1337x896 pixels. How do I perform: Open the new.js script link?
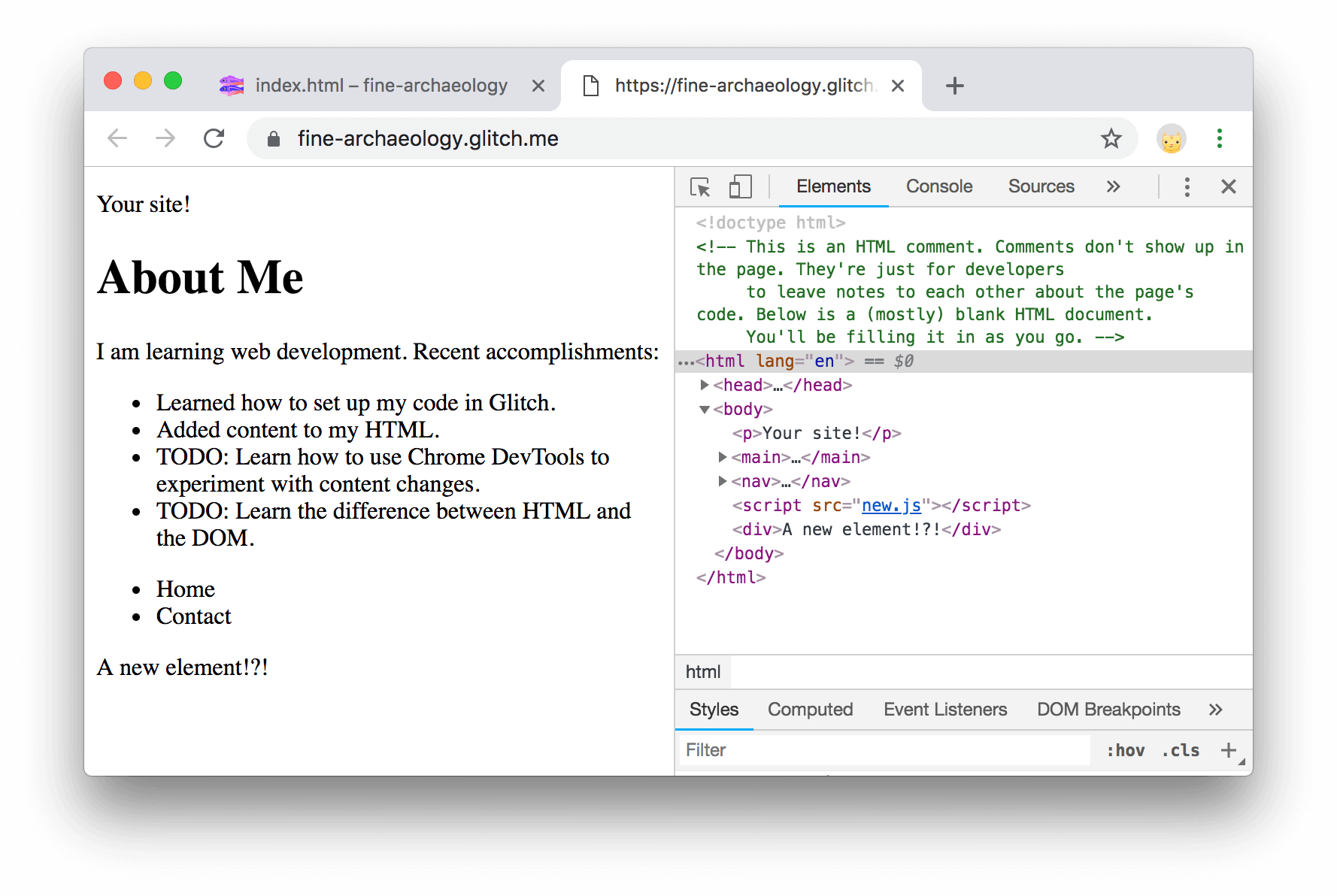tap(891, 505)
